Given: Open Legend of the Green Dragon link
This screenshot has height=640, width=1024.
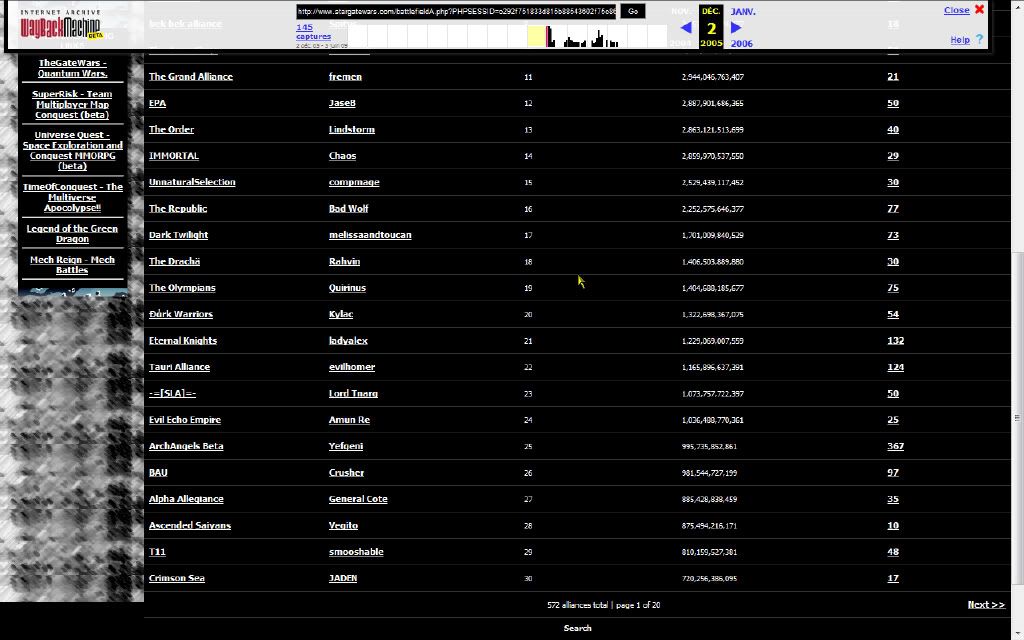Looking at the screenshot, I should coord(72,234).
